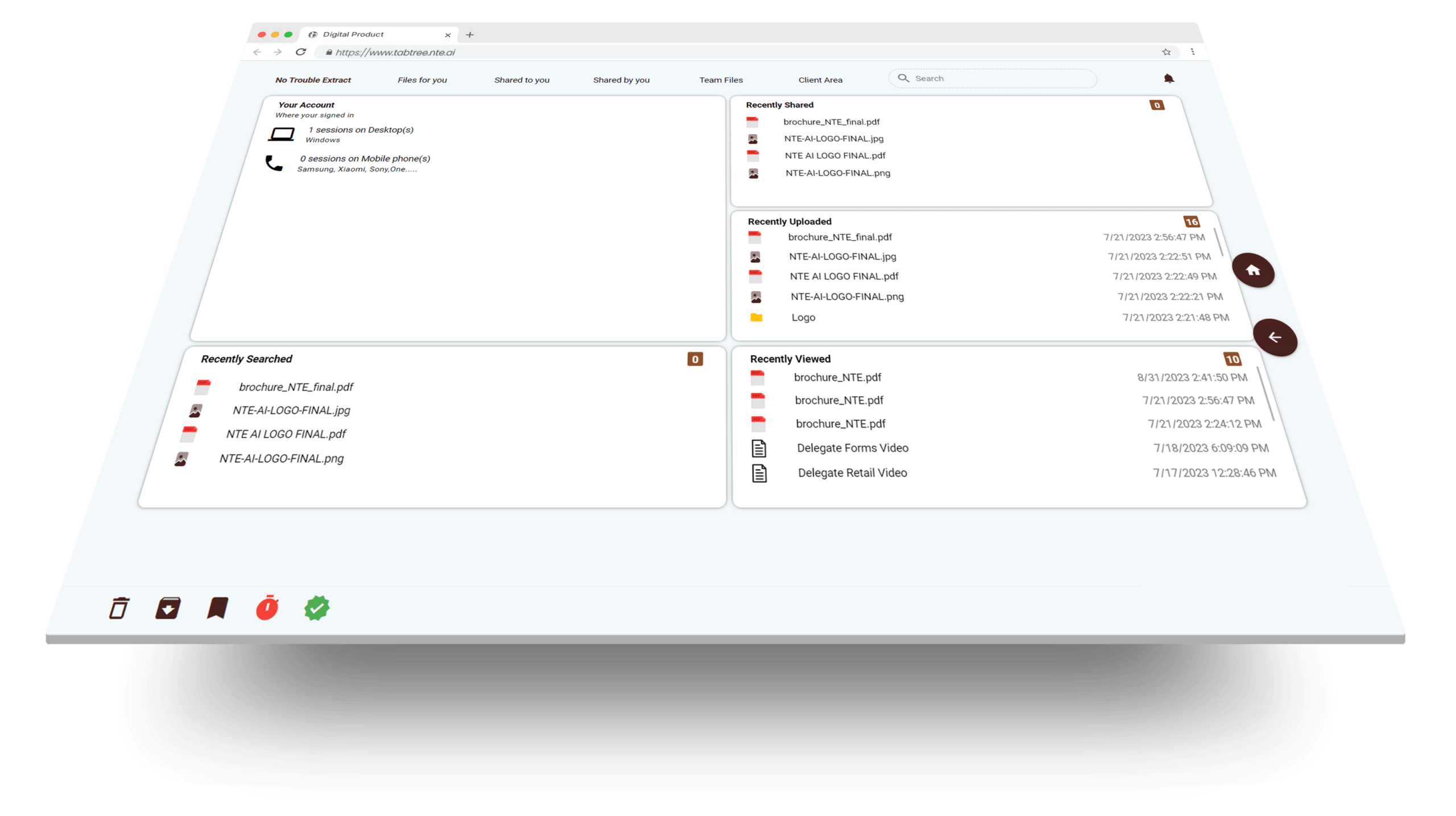The height and width of the screenshot is (816, 1456).
Task: Click the dark bookmark icon
Action: (217, 608)
